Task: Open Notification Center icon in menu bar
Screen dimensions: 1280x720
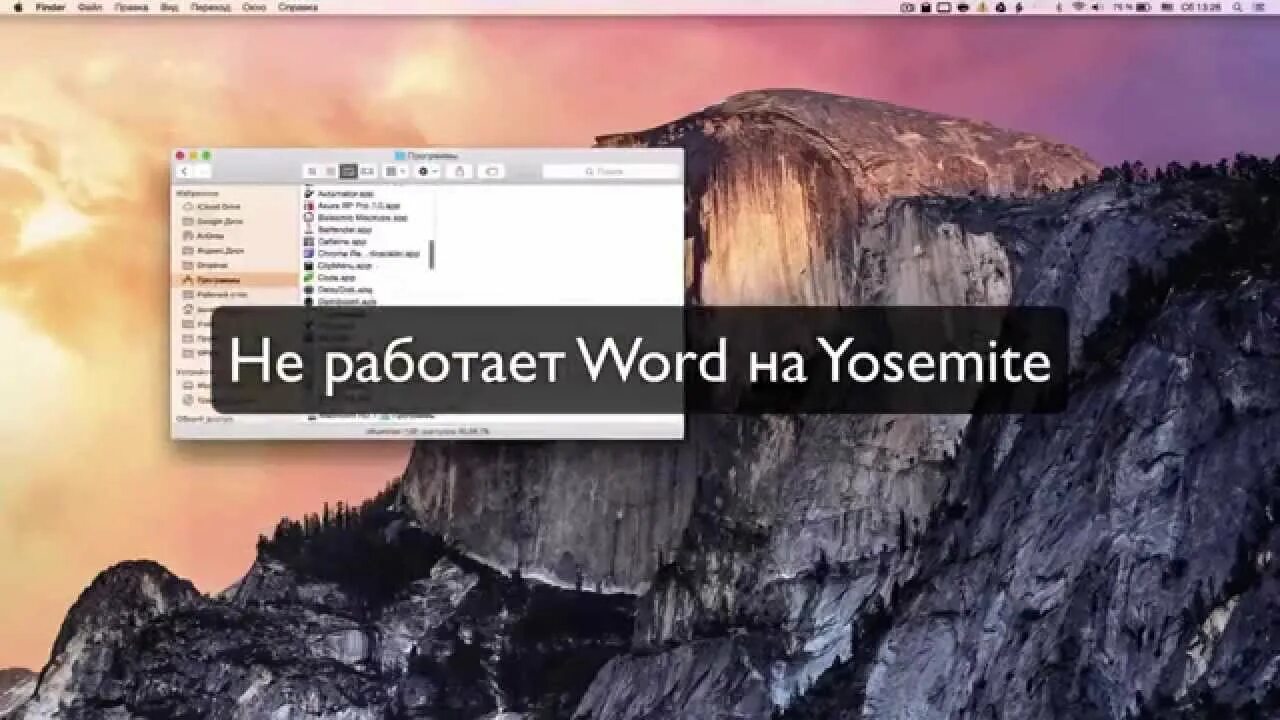Action: pos(1259,6)
